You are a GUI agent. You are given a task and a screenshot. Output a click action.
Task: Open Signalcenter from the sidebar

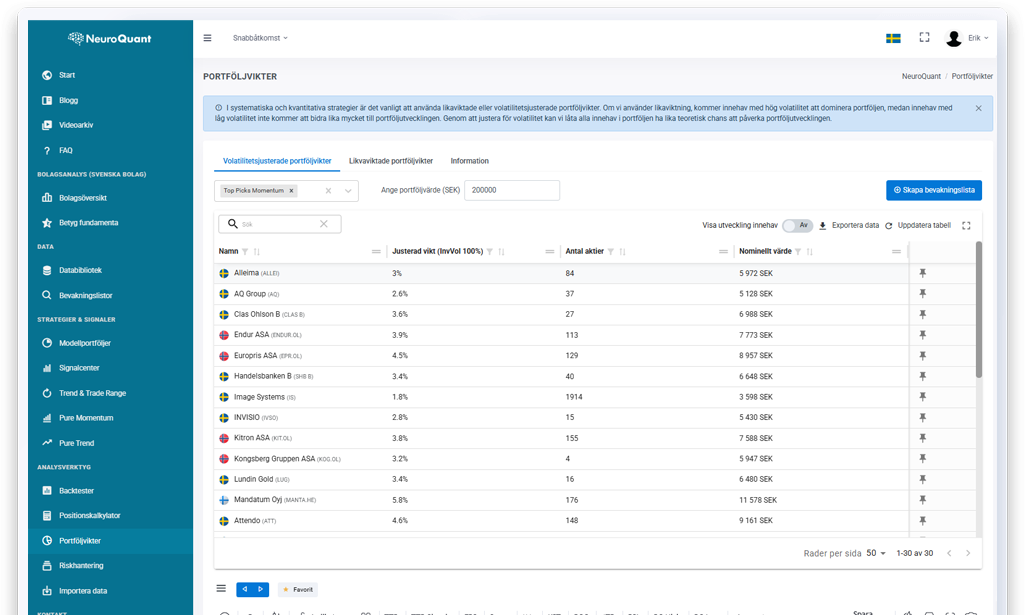pyautogui.click(x=80, y=368)
